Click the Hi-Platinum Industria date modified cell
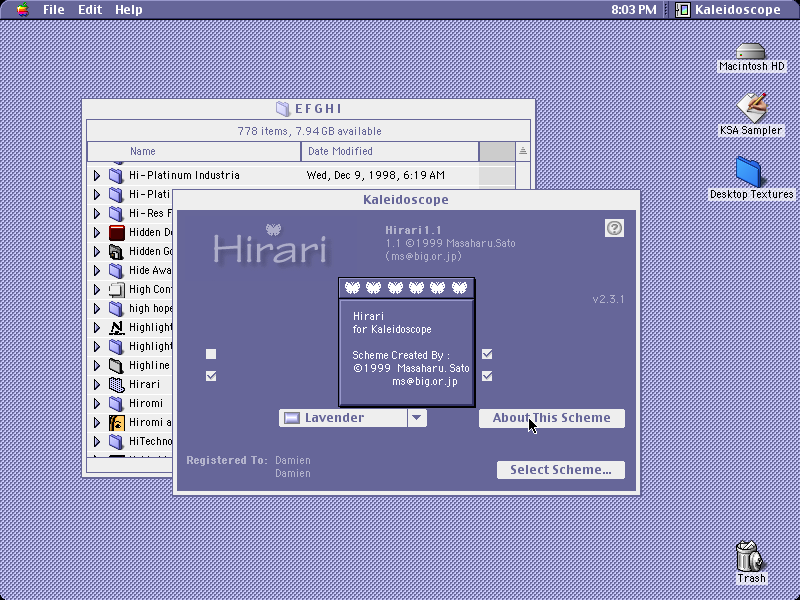Image resolution: width=800 pixels, height=600 pixels. point(376,176)
